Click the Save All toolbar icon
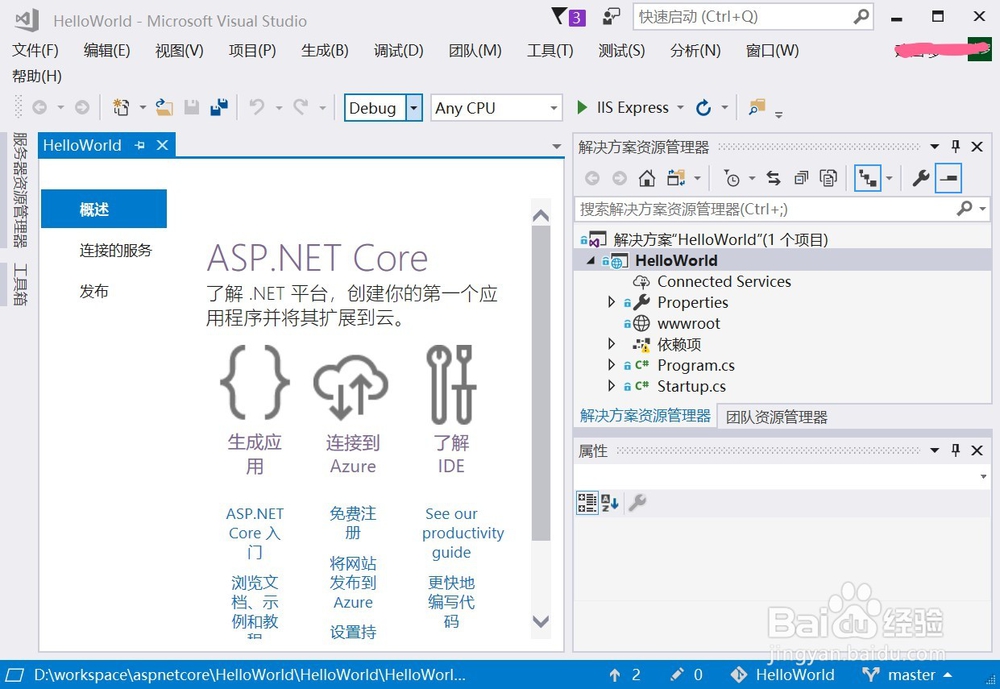This screenshot has height=689, width=1000. pos(219,107)
